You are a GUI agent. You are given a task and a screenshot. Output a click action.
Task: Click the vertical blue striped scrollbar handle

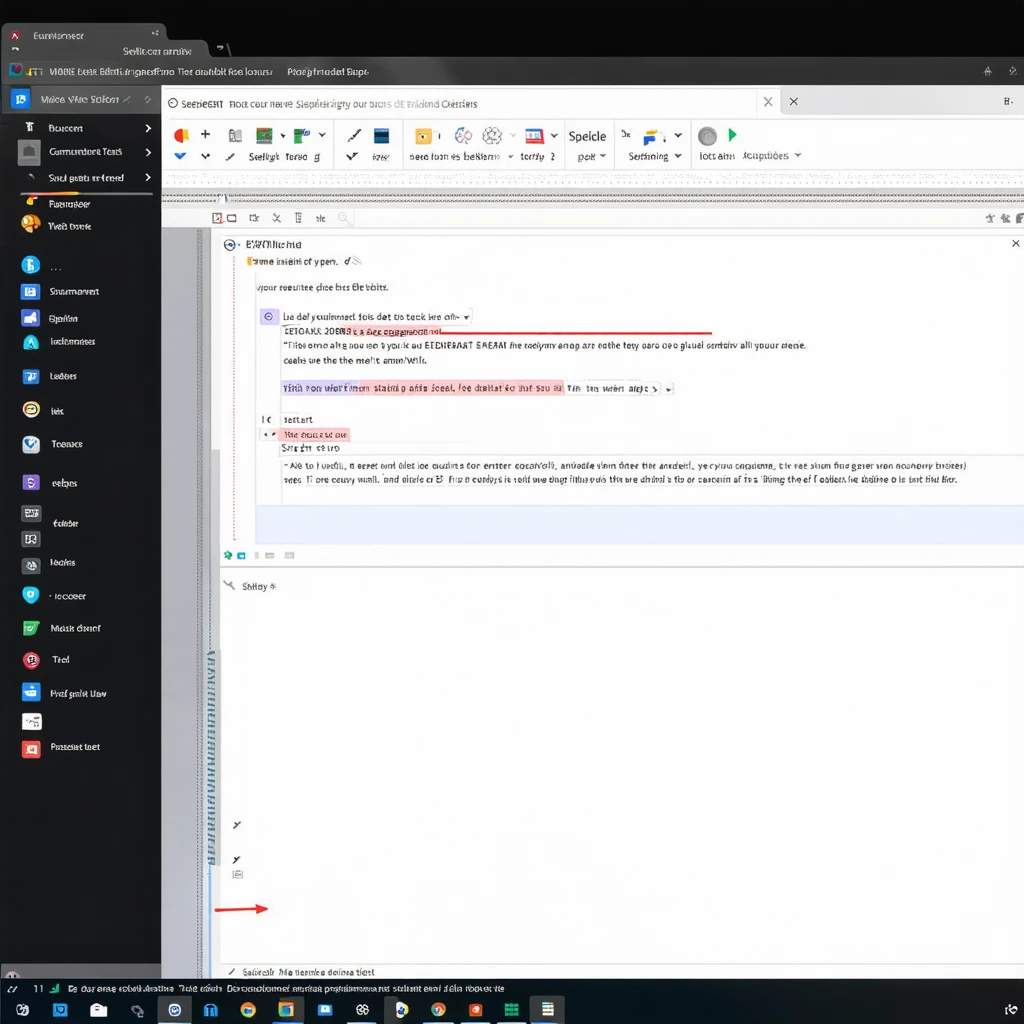click(x=212, y=758)
